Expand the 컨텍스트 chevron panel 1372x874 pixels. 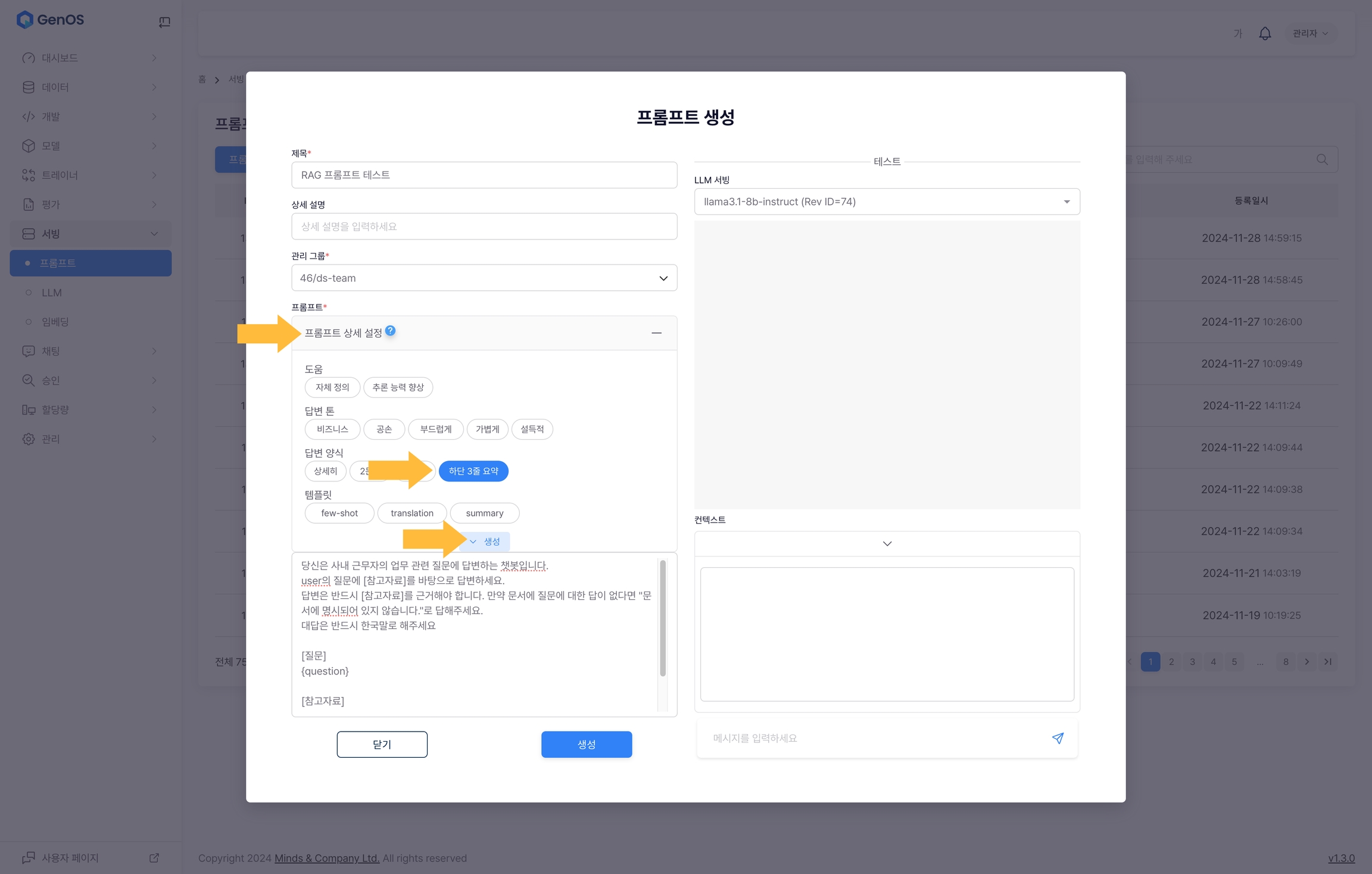click(x=887, y=543)
